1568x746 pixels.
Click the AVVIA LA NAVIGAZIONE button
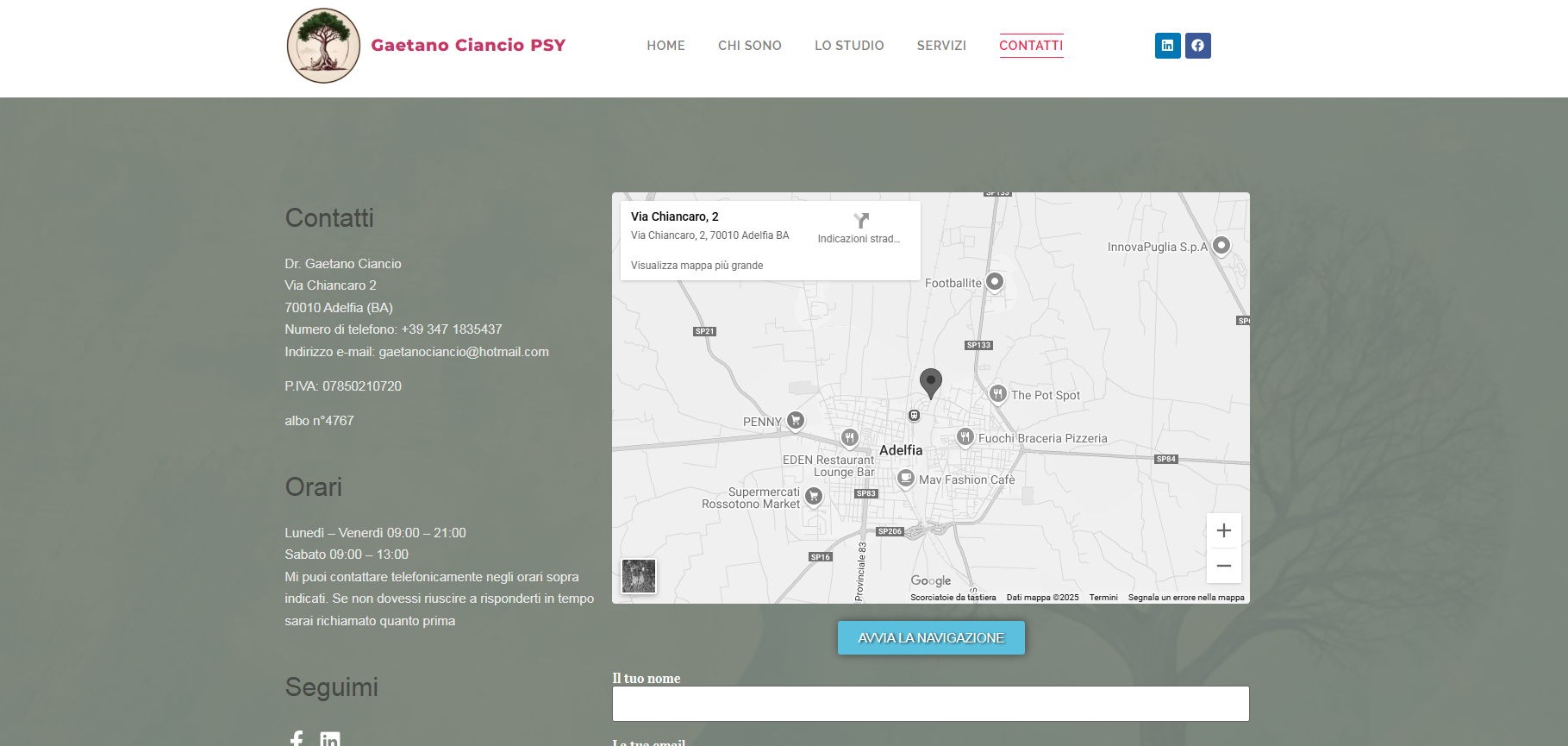click(931, 638)
